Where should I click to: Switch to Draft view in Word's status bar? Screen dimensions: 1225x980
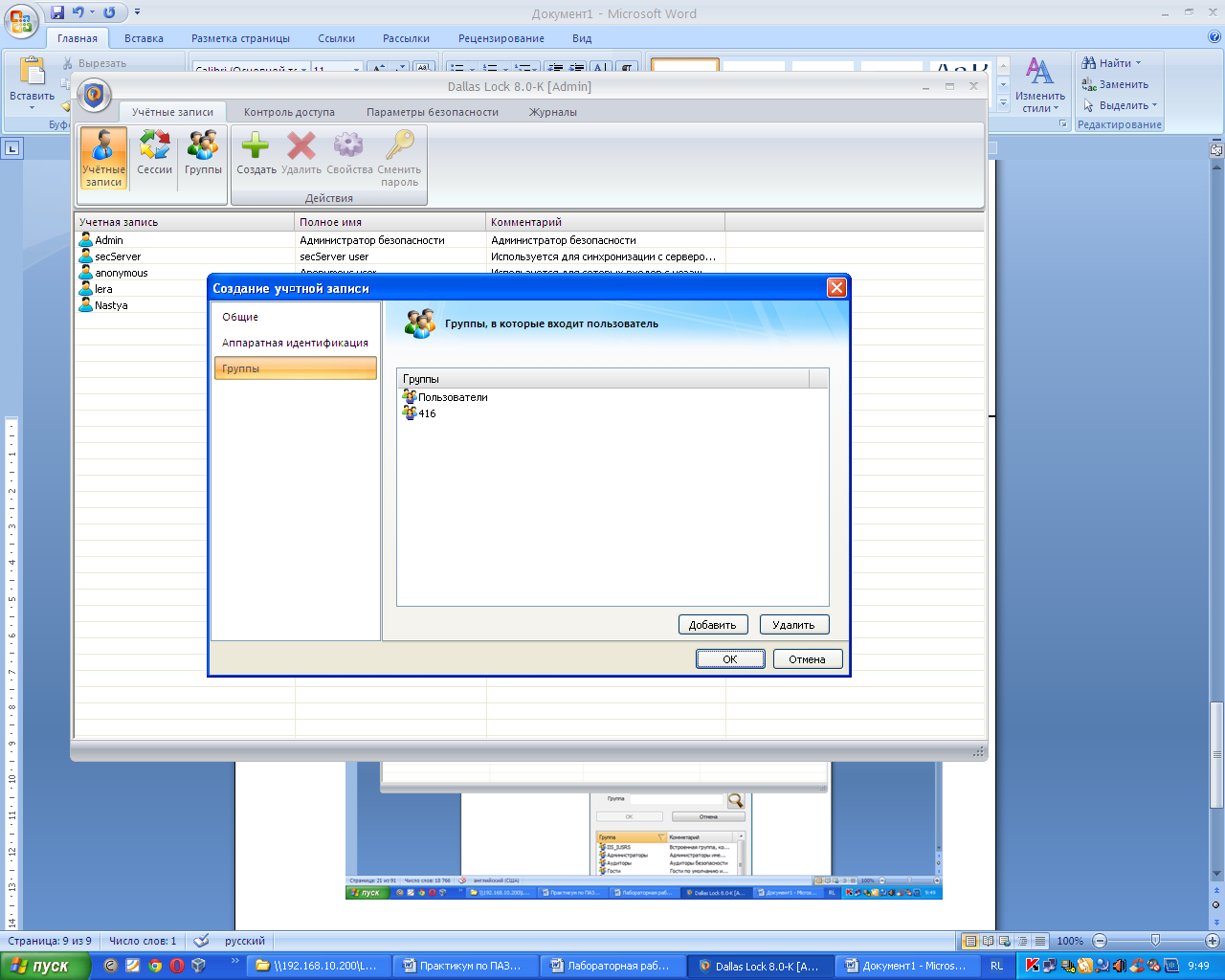pyautogui.click(x=1039, y=941)
